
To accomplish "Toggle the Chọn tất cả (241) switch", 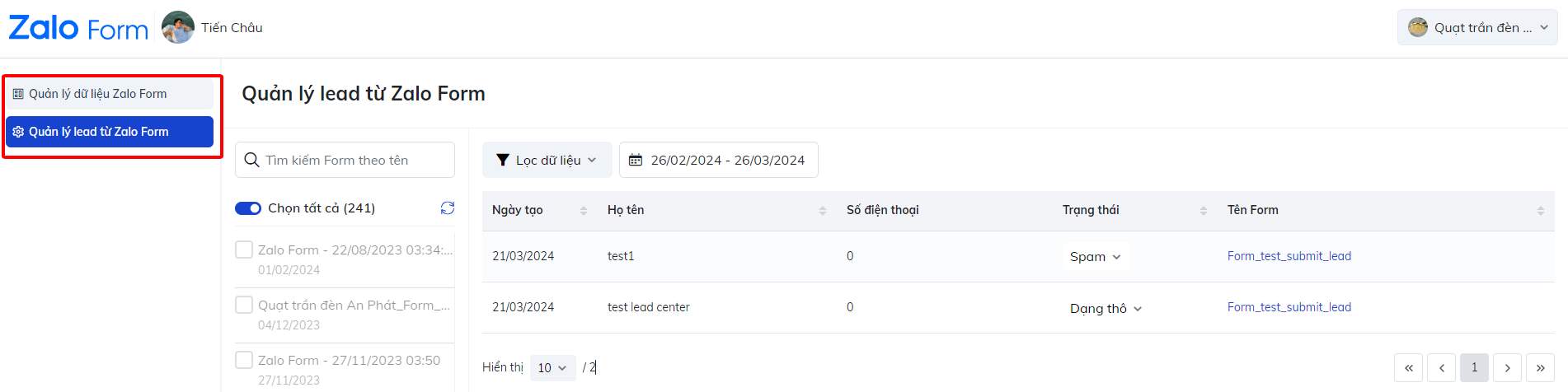I will pyautogui.click(x=248, y=208).
